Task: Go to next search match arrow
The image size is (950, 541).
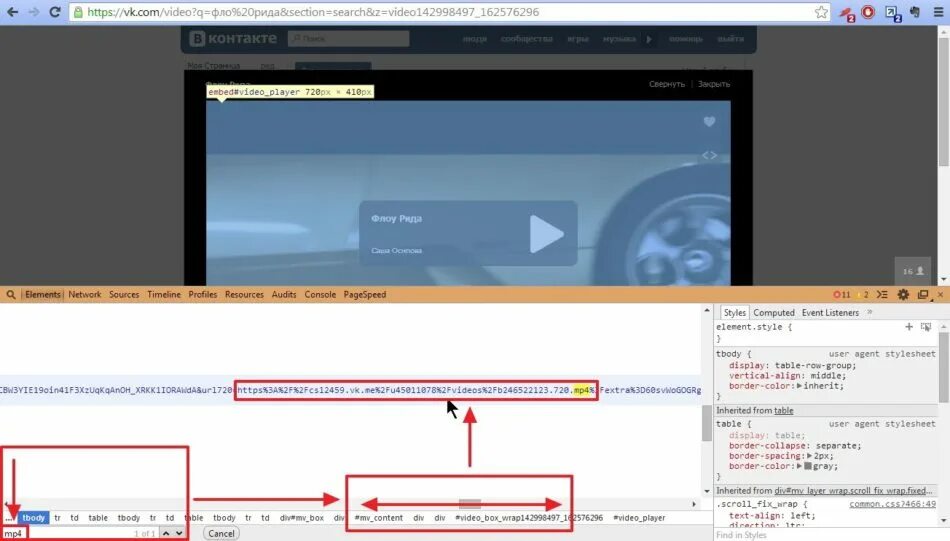Action: pyautogui.click(x=179, y=533)
